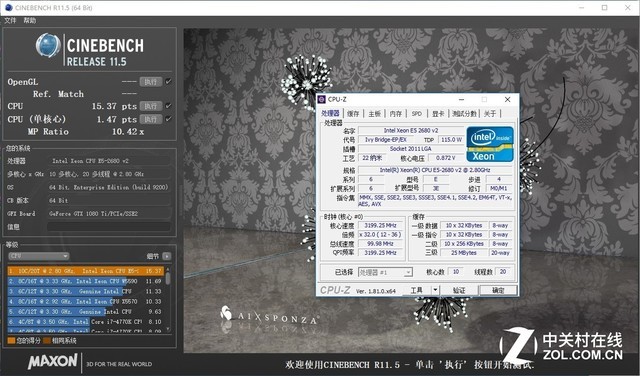
Task: Maximize the Cinebench window
Action: point(604,7)
